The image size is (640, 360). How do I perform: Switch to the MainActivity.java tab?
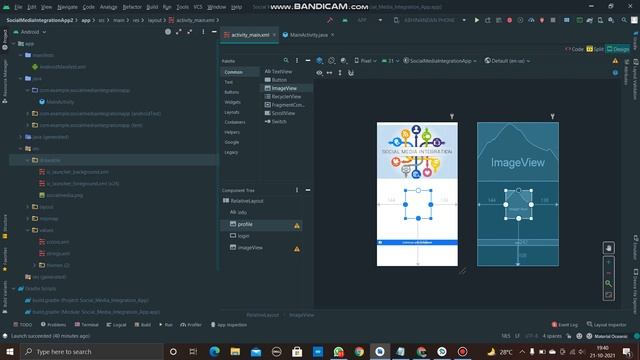309,35
